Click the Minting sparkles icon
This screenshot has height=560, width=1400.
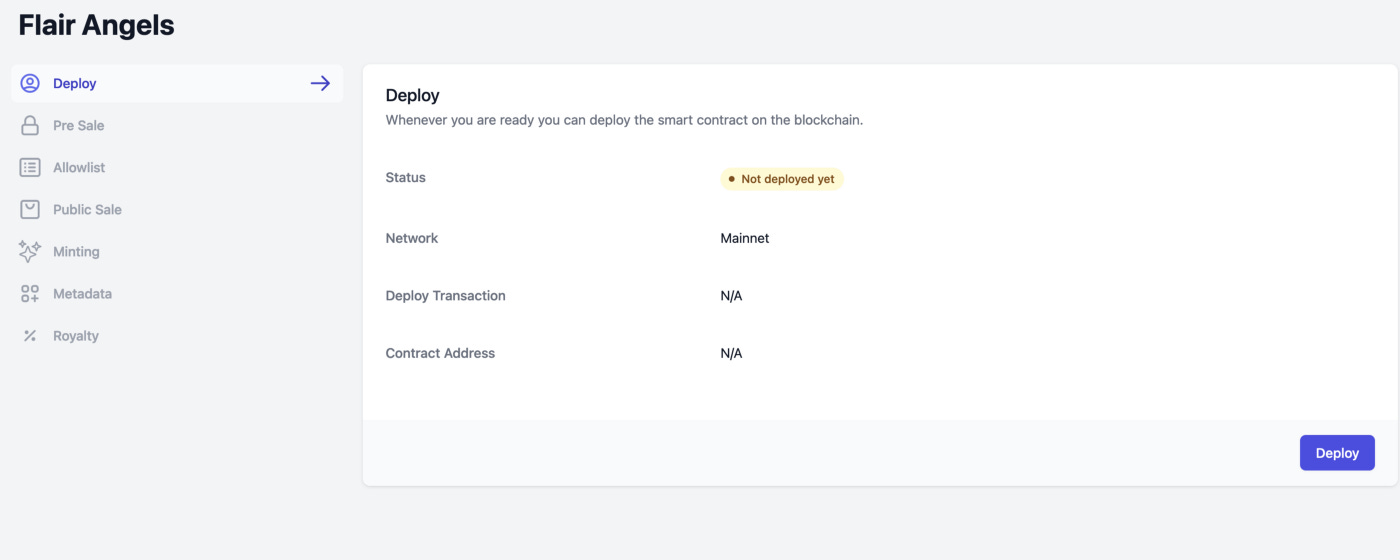pyautogui.click(x=30, y=252)
